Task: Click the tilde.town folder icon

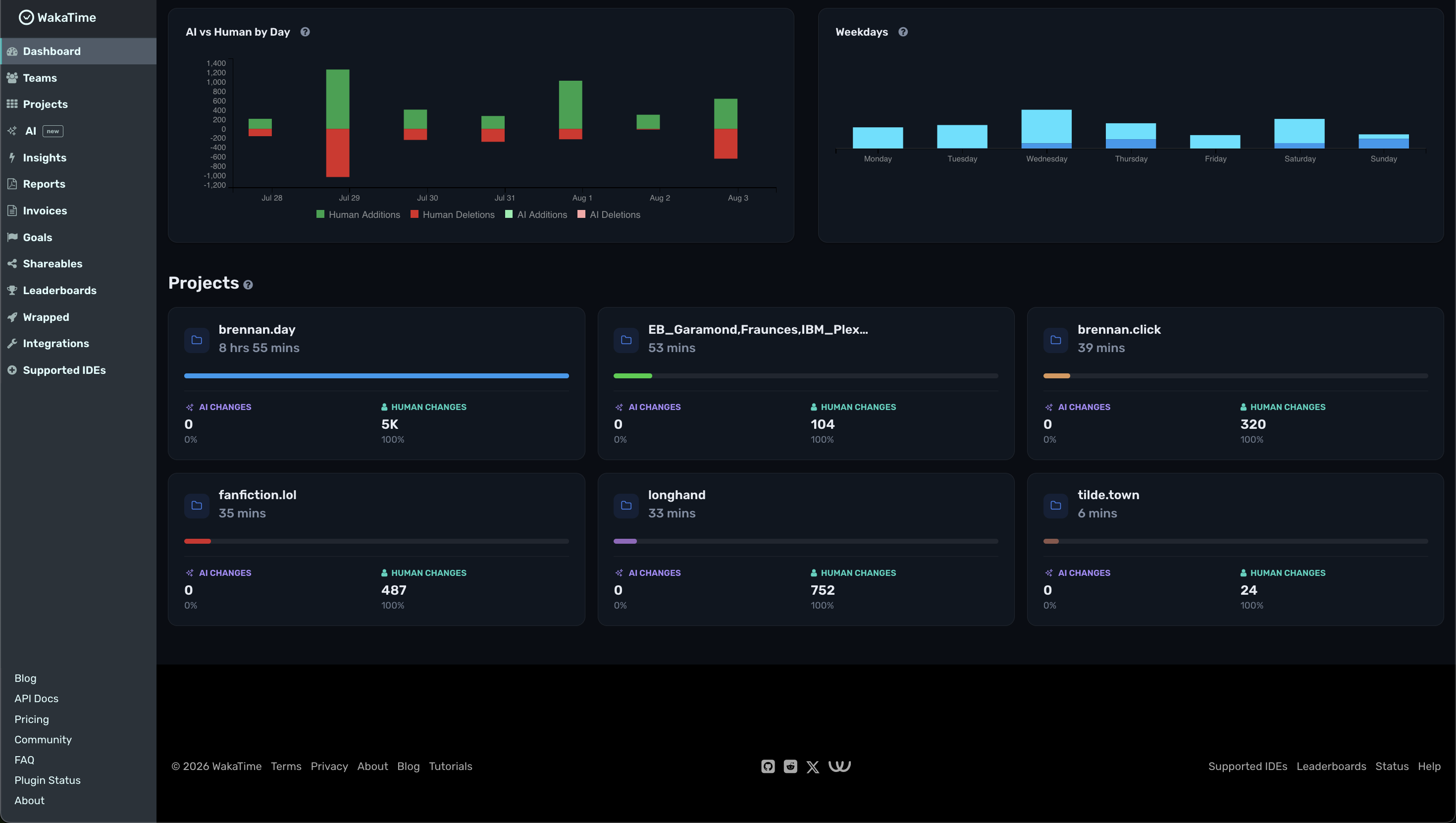Action: (x=1055, y=505)
